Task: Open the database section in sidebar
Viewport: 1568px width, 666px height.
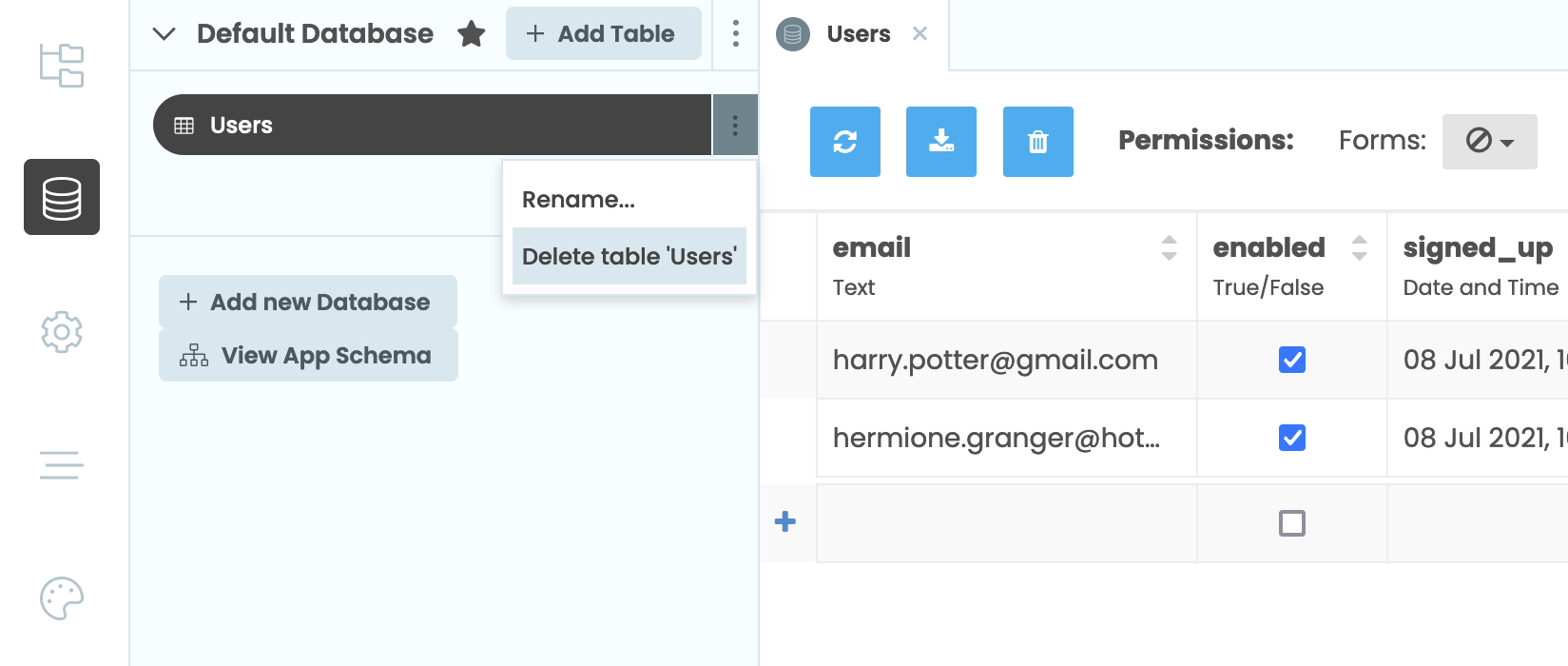Action: tap(62, 197)
